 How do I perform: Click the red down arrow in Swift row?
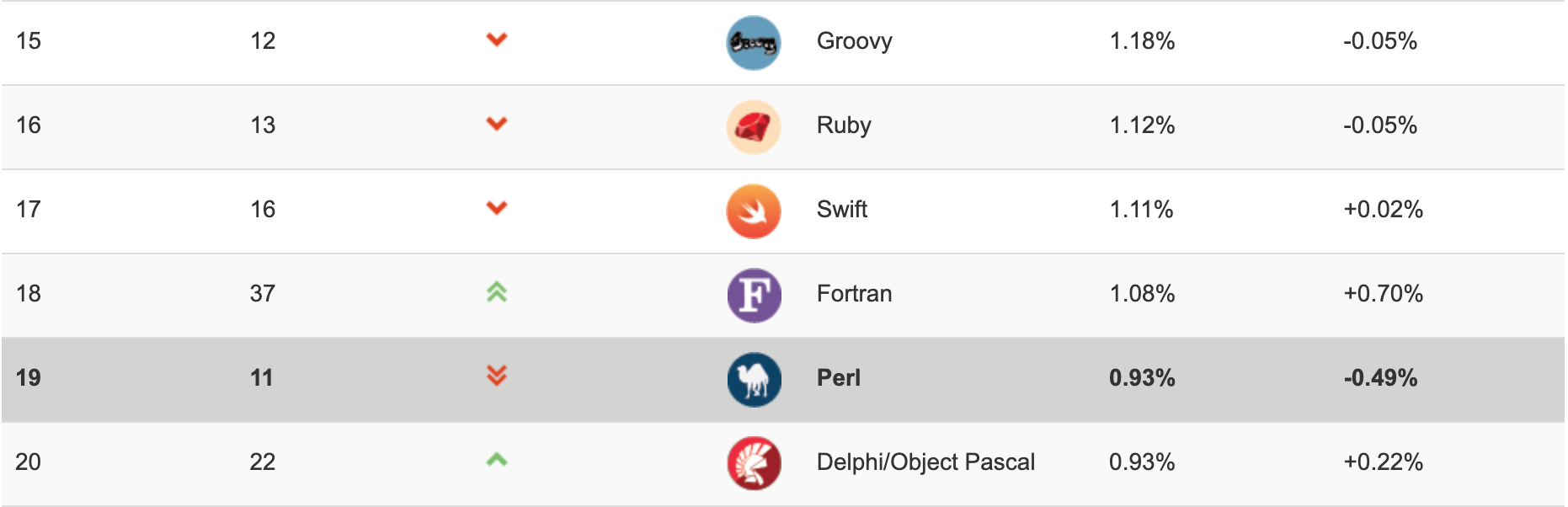(x=497, y=208)
